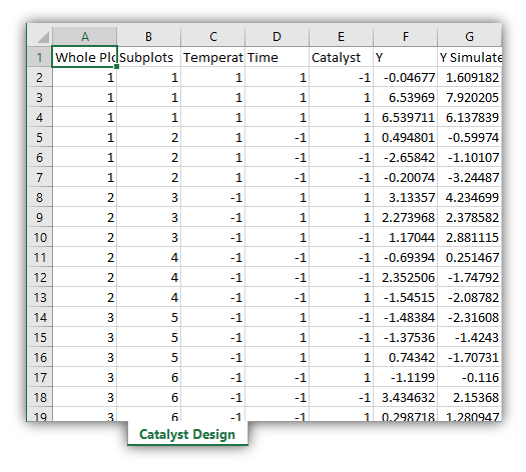Click the Select All corner triangle
Image resolution: width=526 pixels, height=472 pixels.
43,37
